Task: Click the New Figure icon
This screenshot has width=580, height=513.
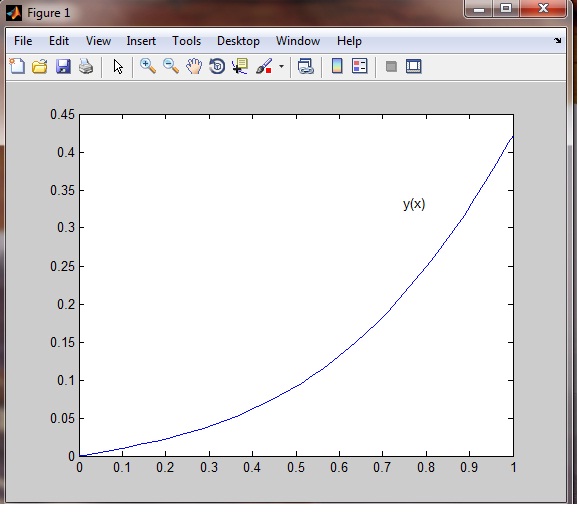Action: click(17, 67)
